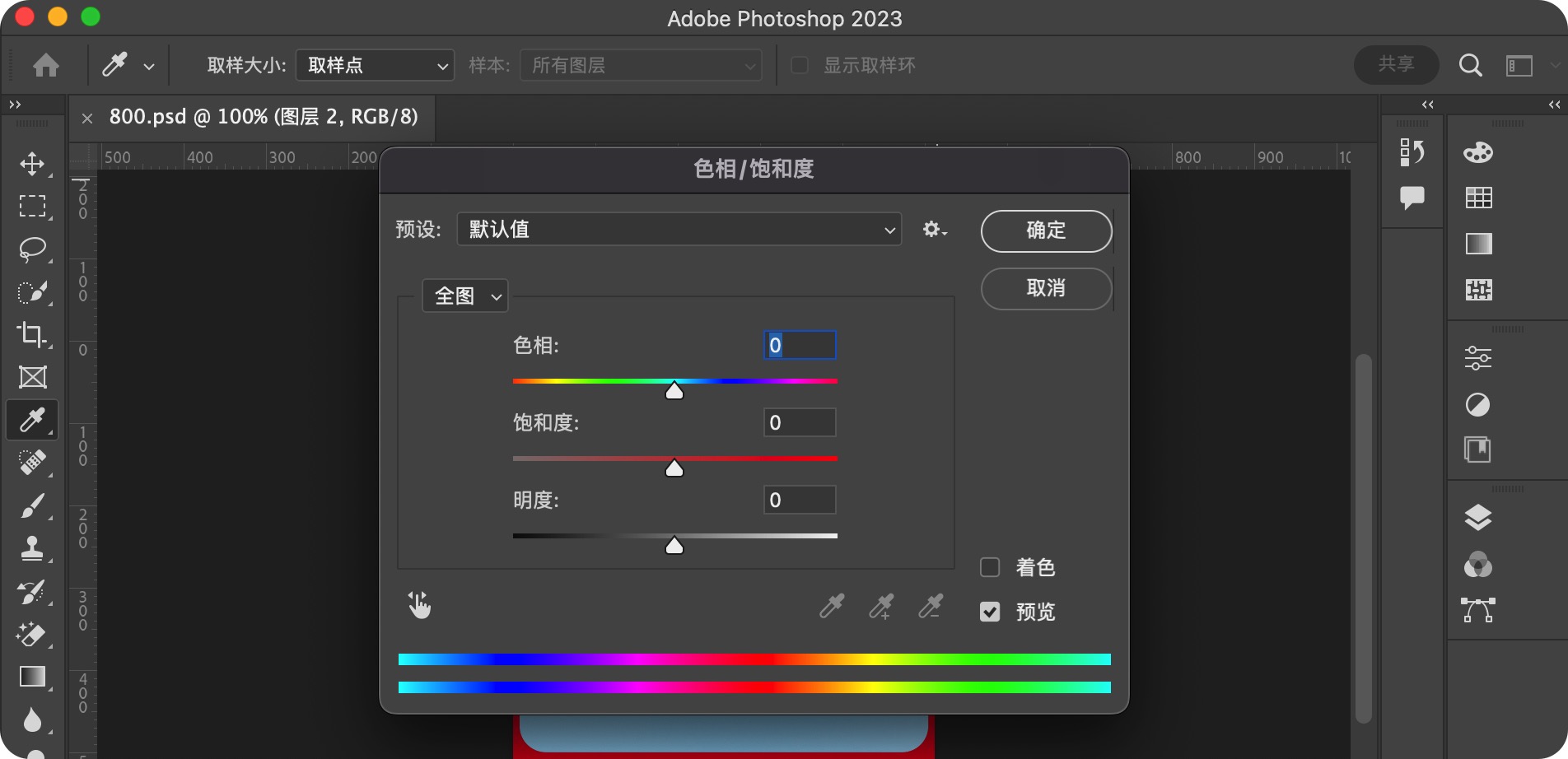Click the 明度 lightness value field
This screenshot has width=1568, height=759.
(x=800, y=500)
